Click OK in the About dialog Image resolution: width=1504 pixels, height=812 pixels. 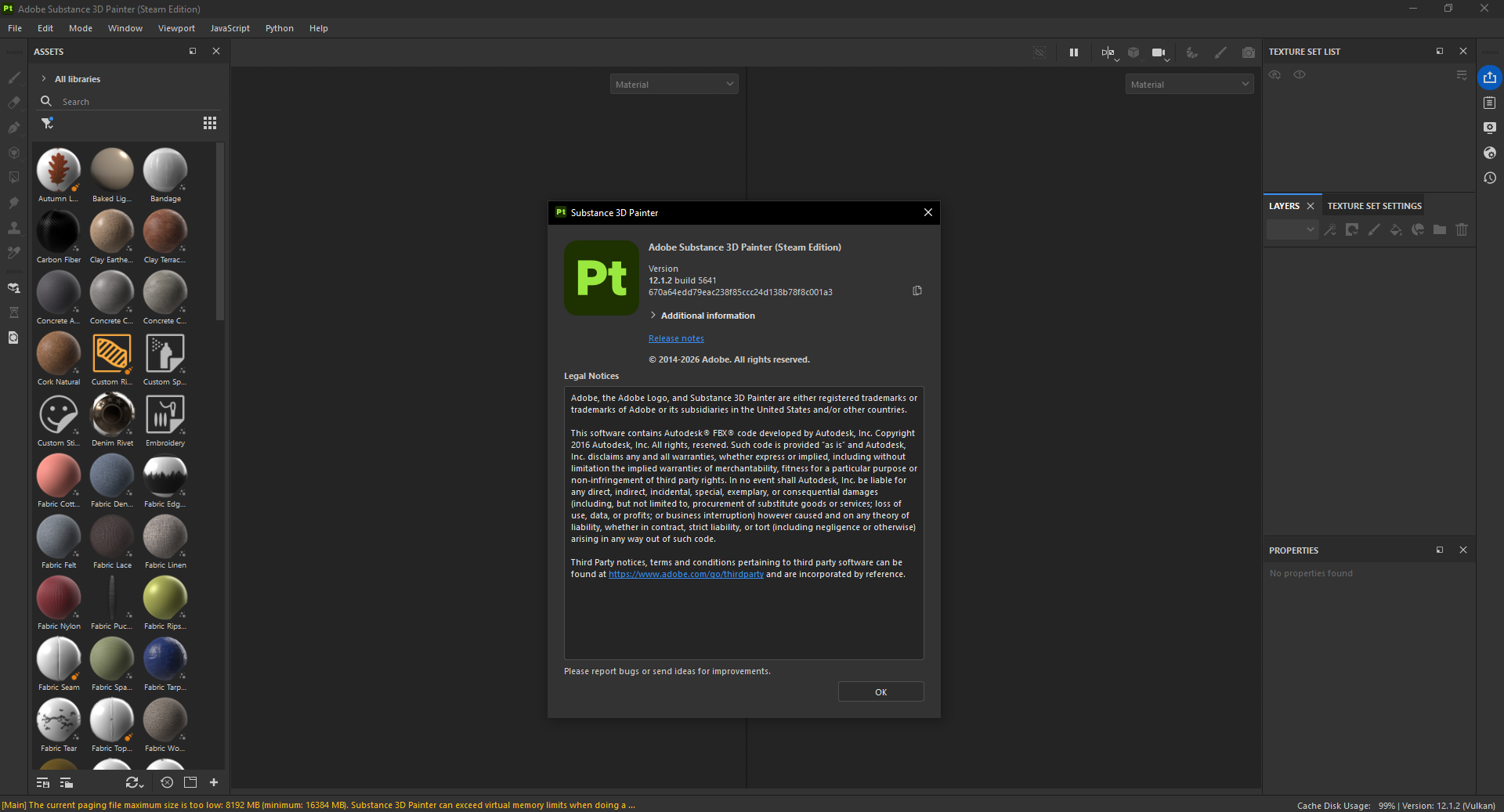click(880, 691)
